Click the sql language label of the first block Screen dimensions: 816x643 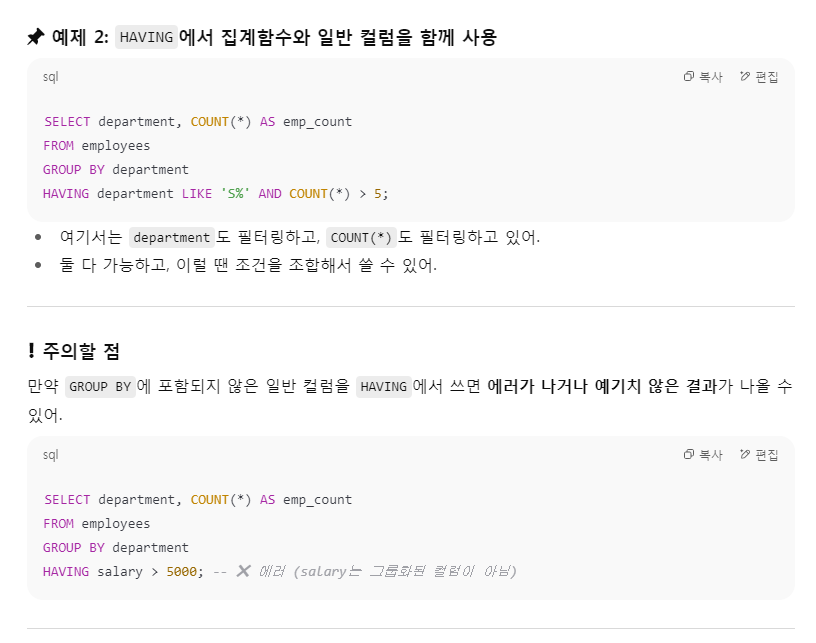coord(50,77)
